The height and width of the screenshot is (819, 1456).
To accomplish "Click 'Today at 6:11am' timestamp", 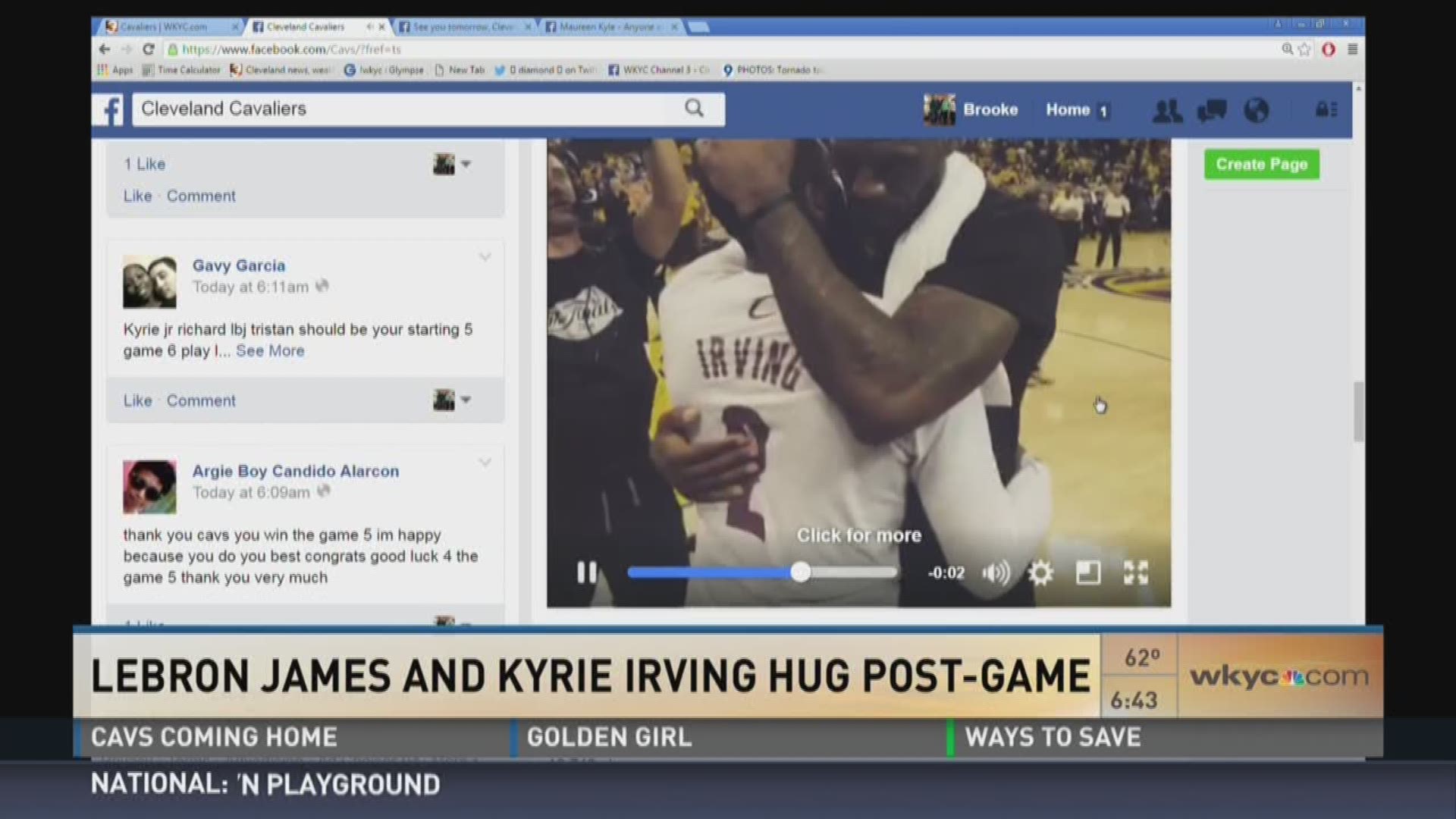I will [250, 287].
